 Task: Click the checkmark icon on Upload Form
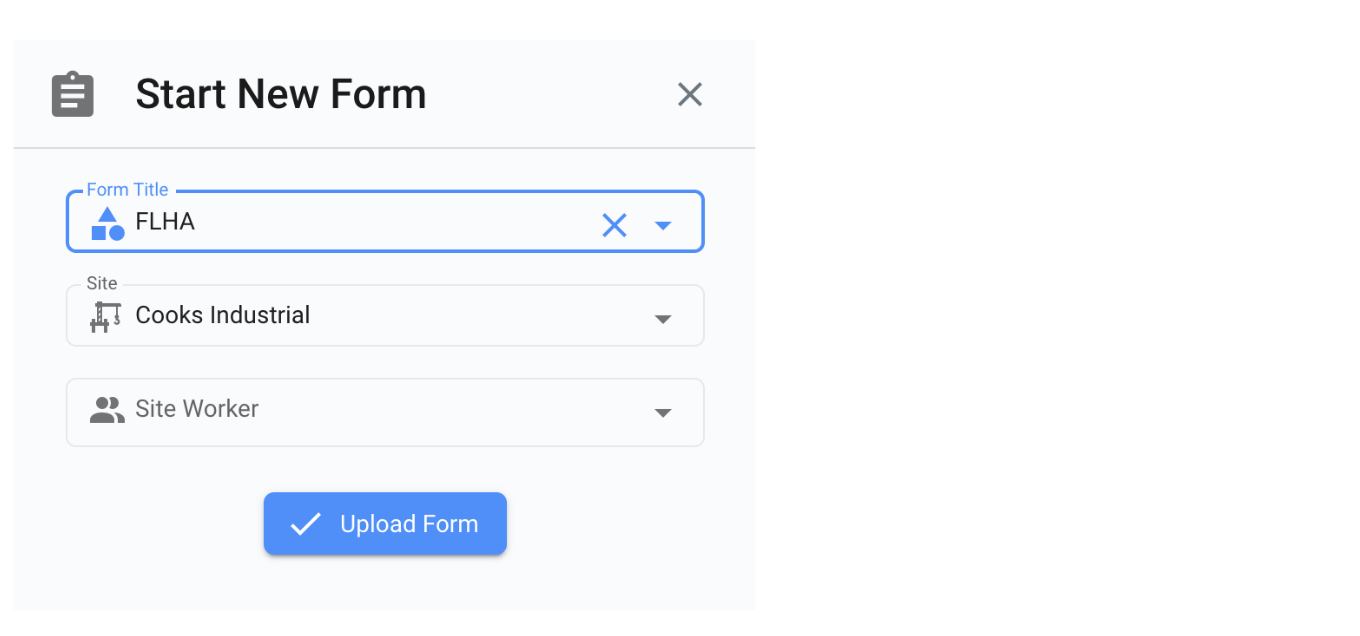tap(305, 524)
